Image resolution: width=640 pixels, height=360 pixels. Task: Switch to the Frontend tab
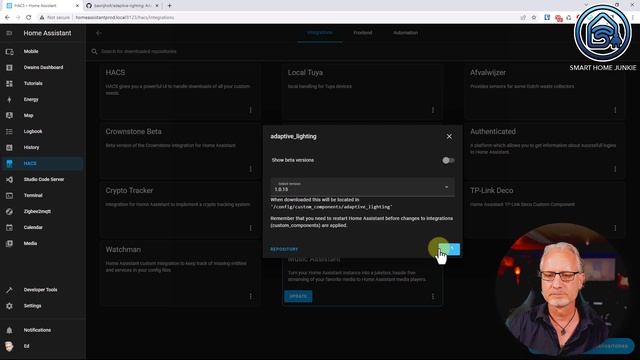(x=362, y=33)
